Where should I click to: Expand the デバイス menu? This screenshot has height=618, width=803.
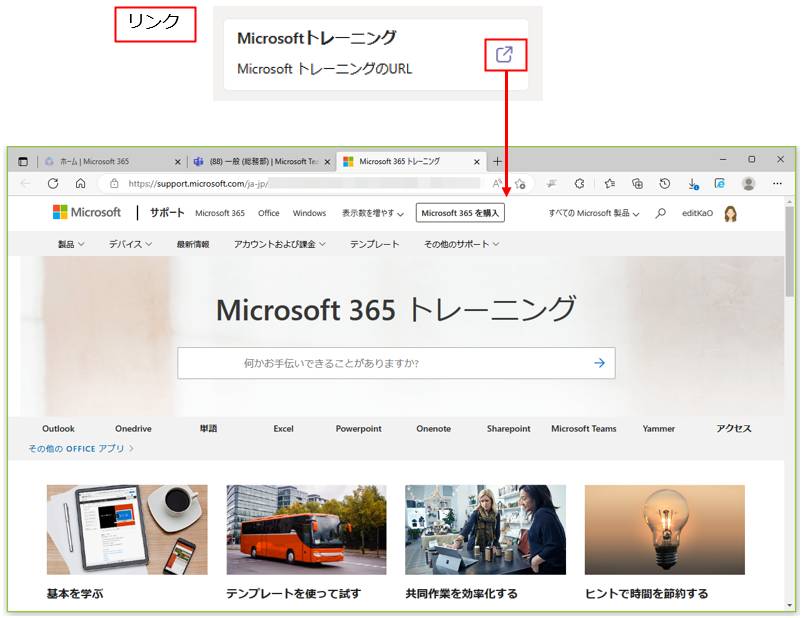click(130, 244)
